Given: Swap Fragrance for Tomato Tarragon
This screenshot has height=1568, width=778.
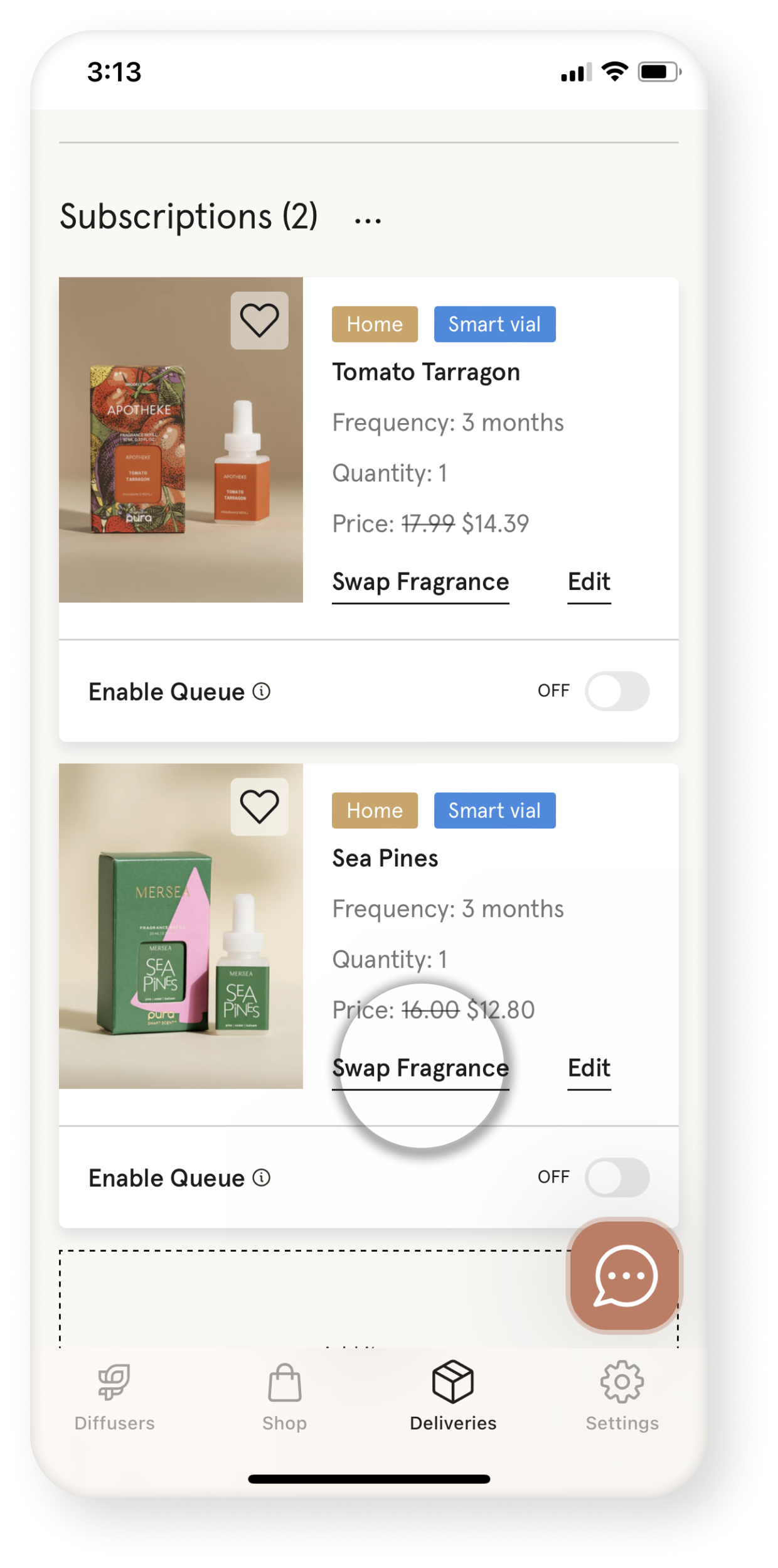Looking at the screenshot, I should coord(420,584).
